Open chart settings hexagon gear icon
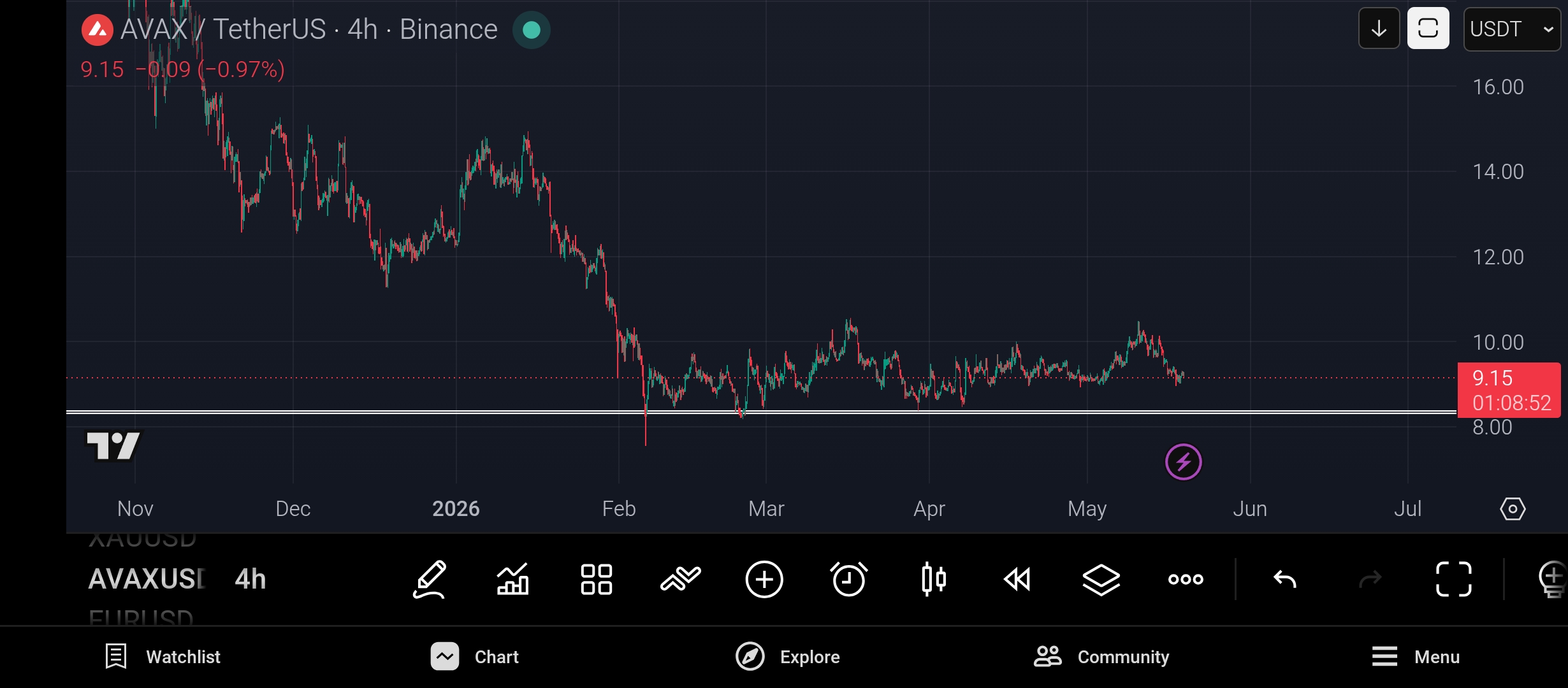 1513,509
